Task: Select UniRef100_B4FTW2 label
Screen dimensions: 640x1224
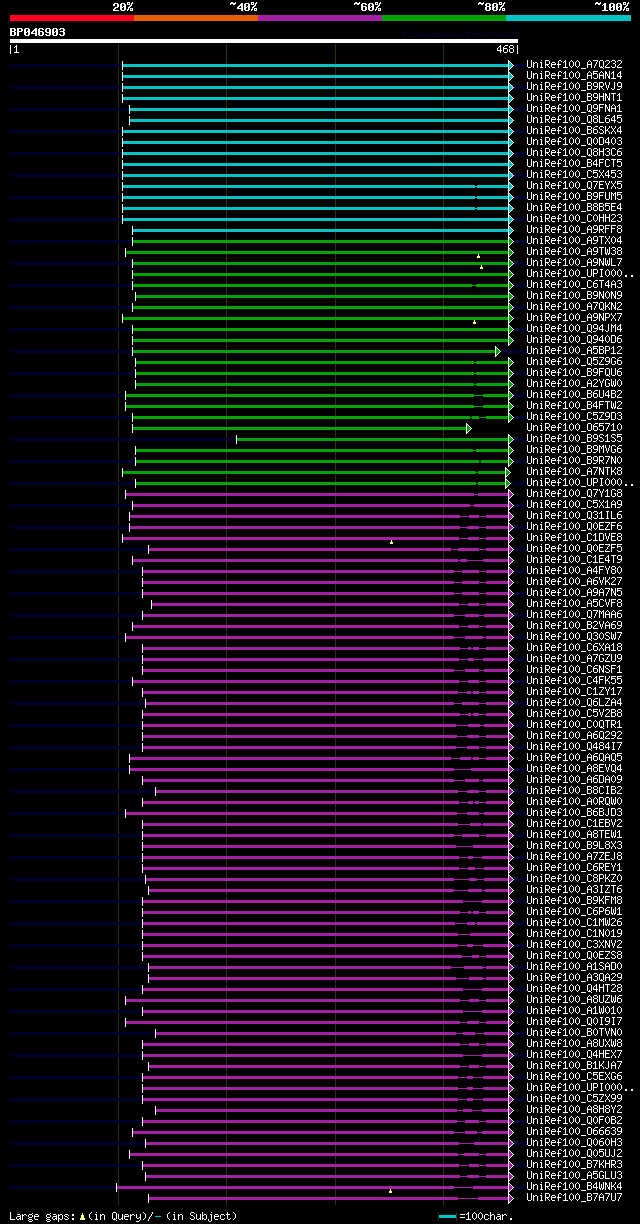Action: [x=574, y=406]
